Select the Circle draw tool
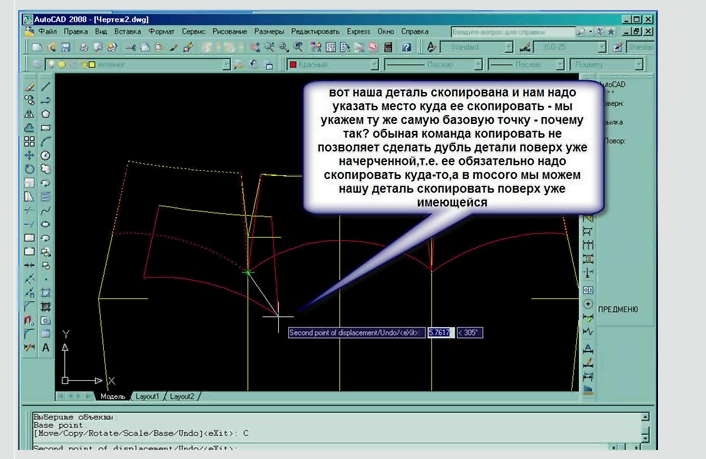The image size is (706, 459). (x=46, y=156)
